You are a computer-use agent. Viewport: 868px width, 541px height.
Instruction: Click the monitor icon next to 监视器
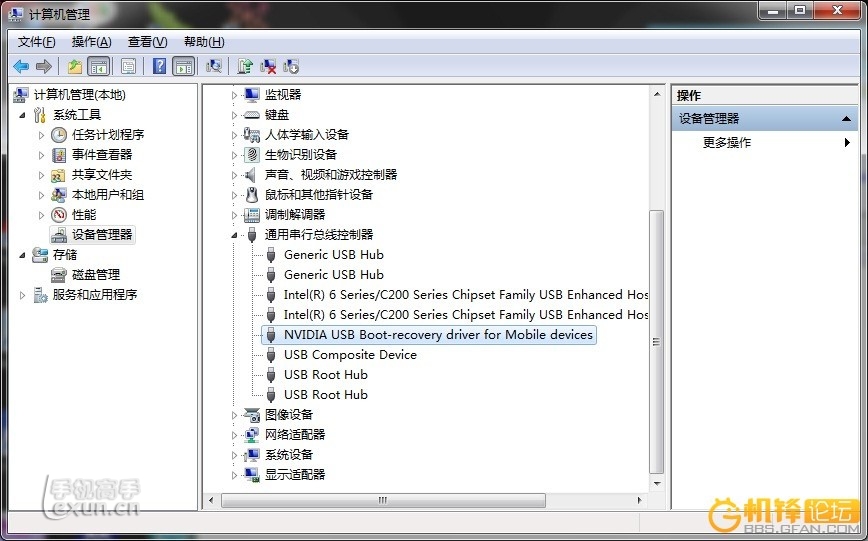tap(252, 95)
